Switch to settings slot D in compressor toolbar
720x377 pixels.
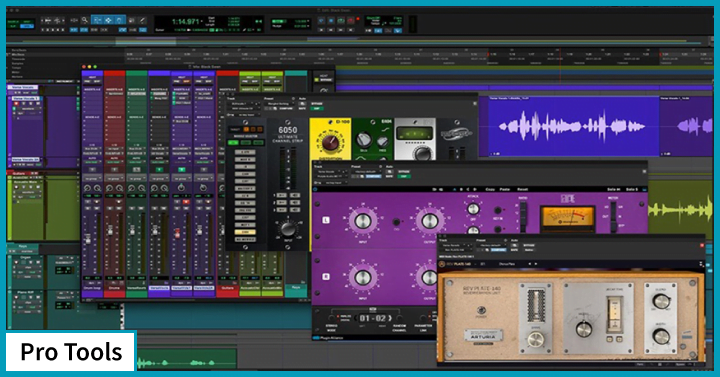pyautogui.click(x=475, y=189)
